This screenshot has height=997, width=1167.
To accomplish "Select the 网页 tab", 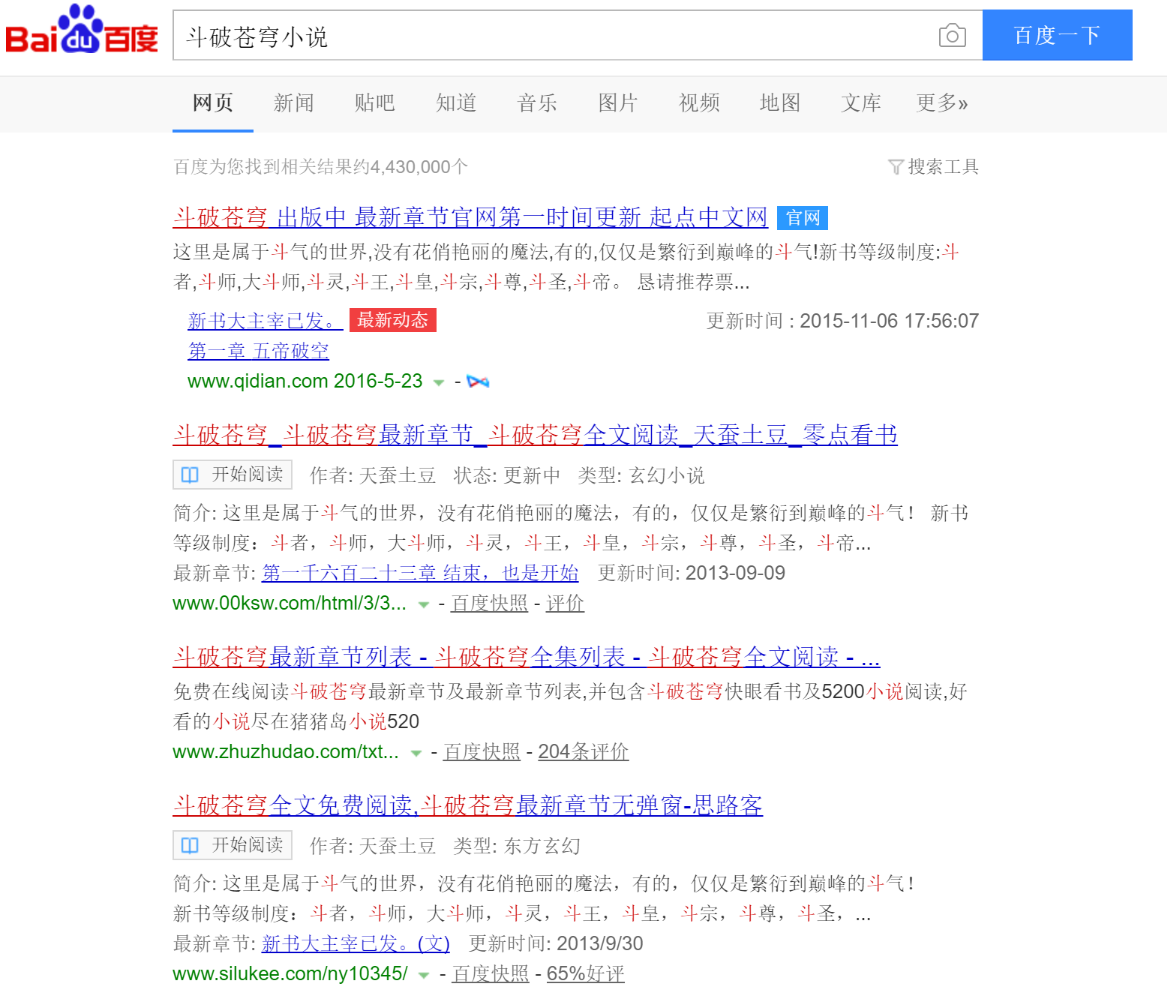I will point(213,103).
